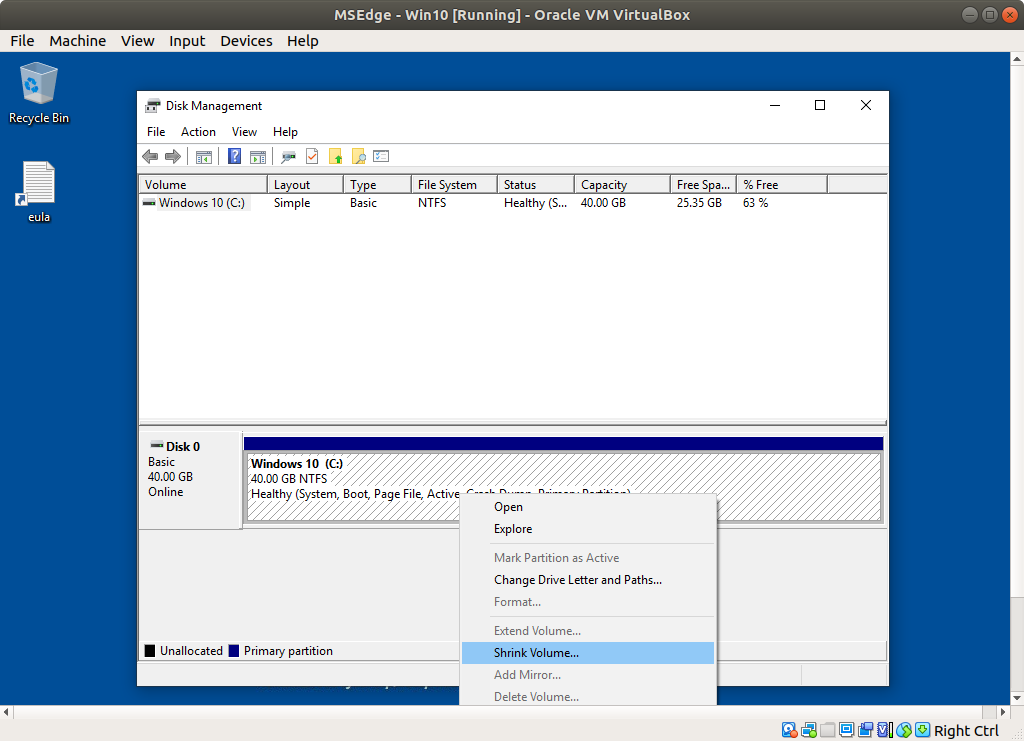Choose Explore from the context menu
Screen dimensions: 1024x741
(x=588, y=529)
